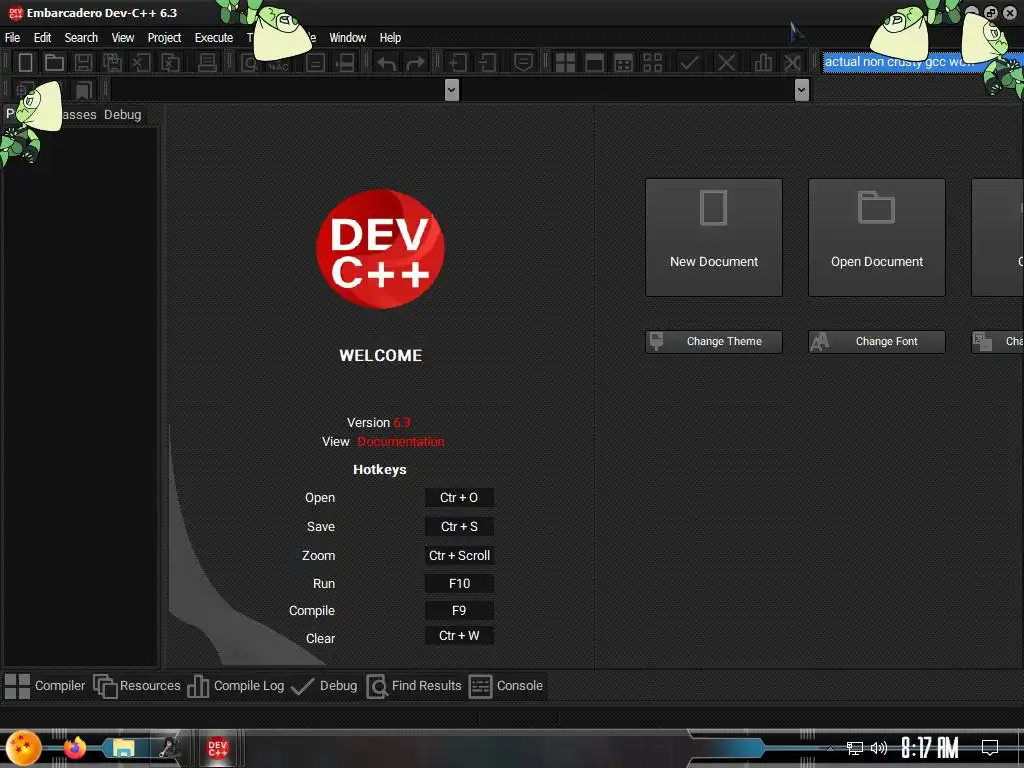Click the Compile four-squares toolbar icon
Image resolution: width=1024 pixels, height=768 pixels.
(x=565, y=63)
